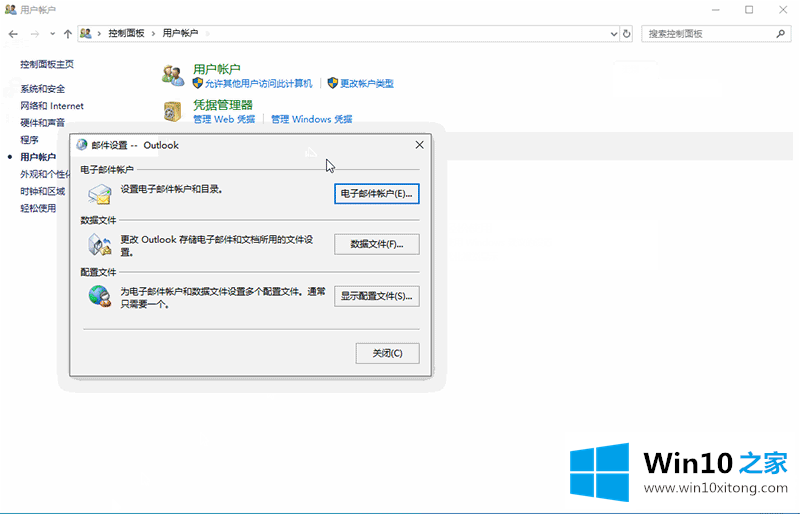
Task: Open 硬件和声音 in the sidebar
Action: point(42,123)
